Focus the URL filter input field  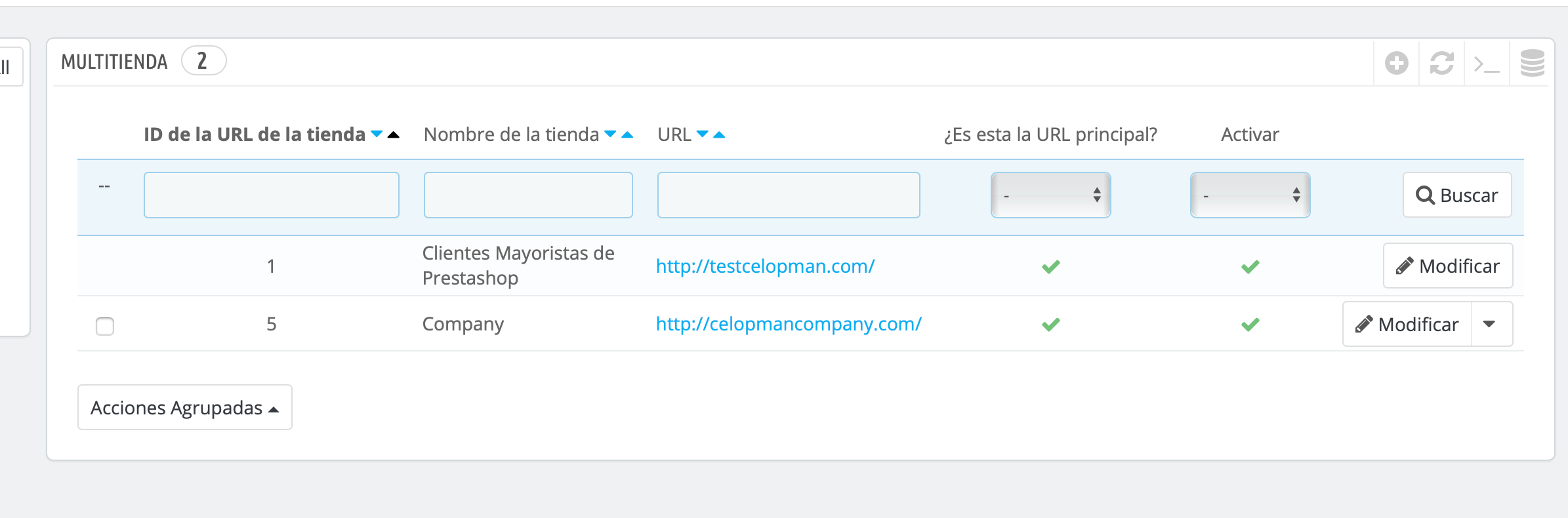(x=789, y=195)
